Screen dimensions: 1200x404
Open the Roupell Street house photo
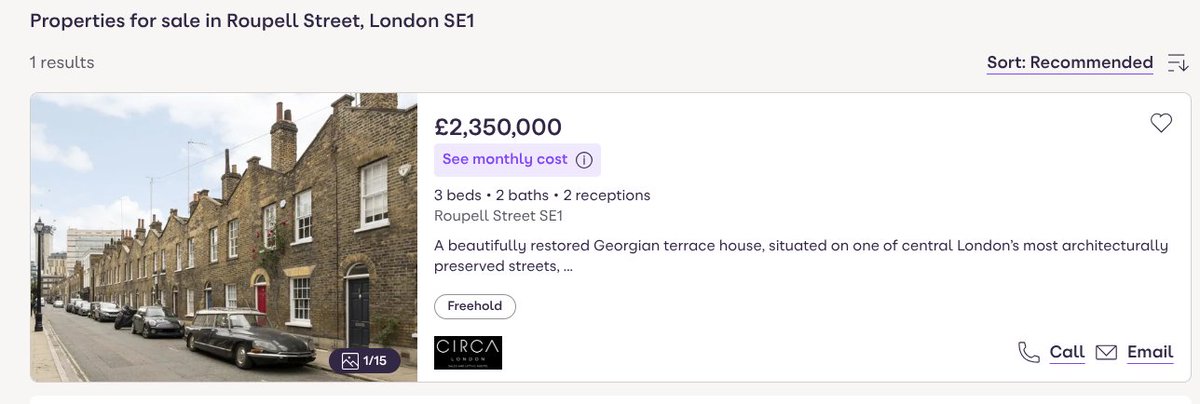click(x=223, y=238)
